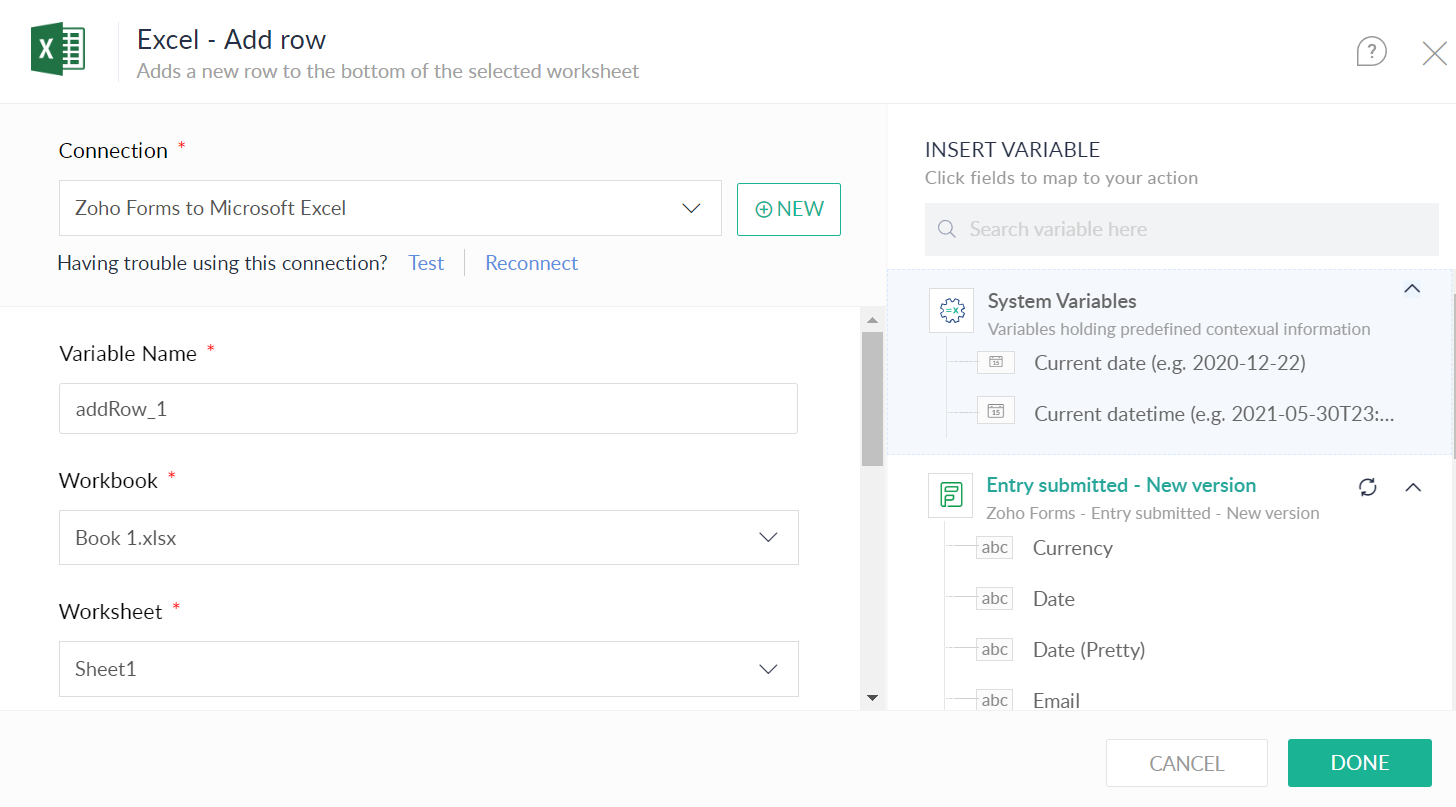Close the Excel Add row dialog

(x=1434, y=53)
